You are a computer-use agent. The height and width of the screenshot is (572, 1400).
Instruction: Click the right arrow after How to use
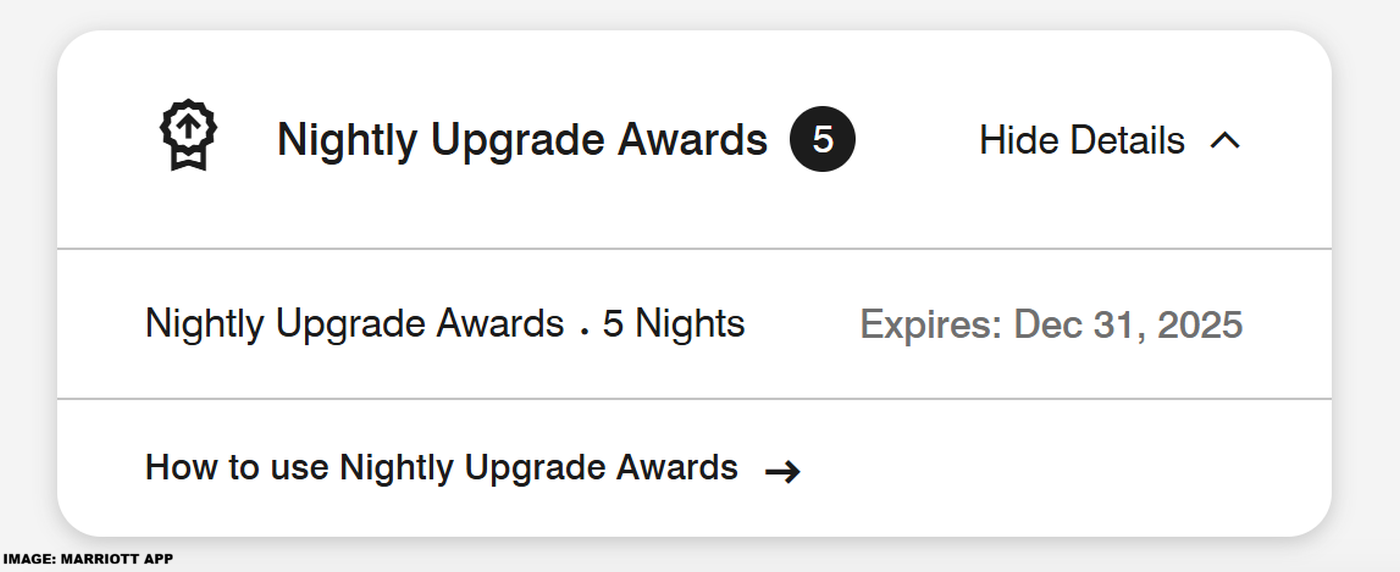[782, 472]
